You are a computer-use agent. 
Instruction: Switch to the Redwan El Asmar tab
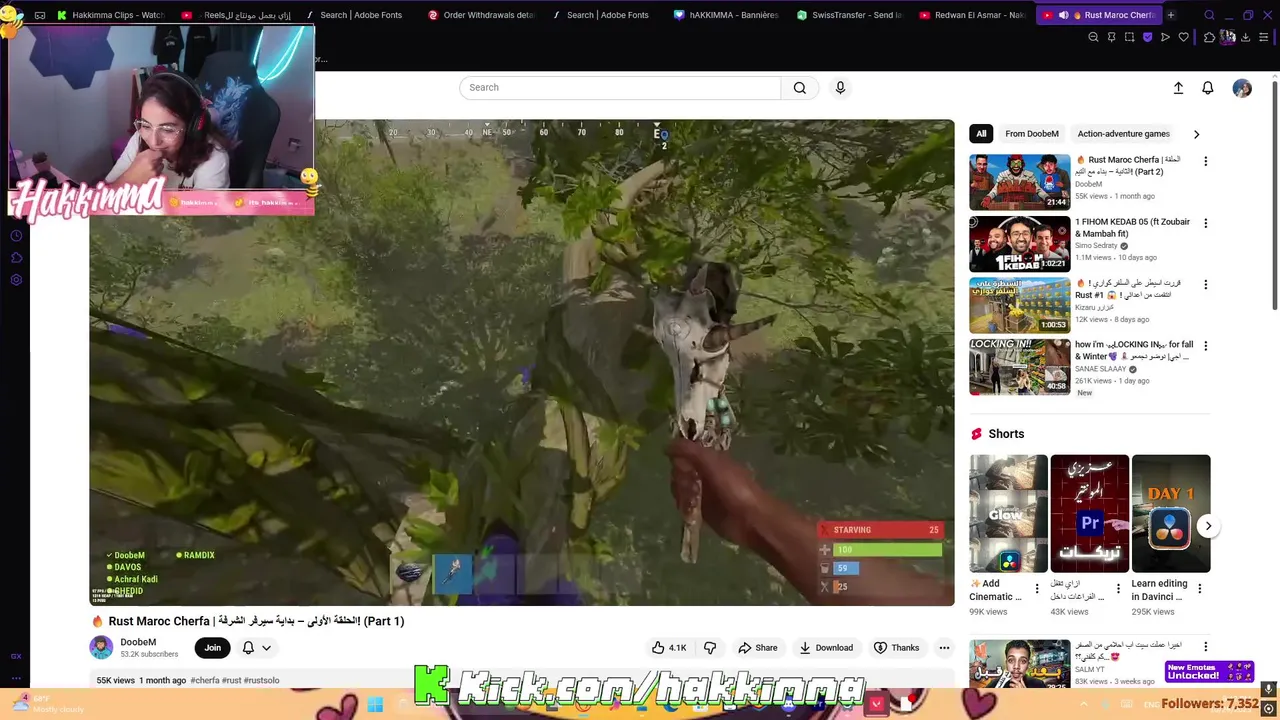point(973,15)
